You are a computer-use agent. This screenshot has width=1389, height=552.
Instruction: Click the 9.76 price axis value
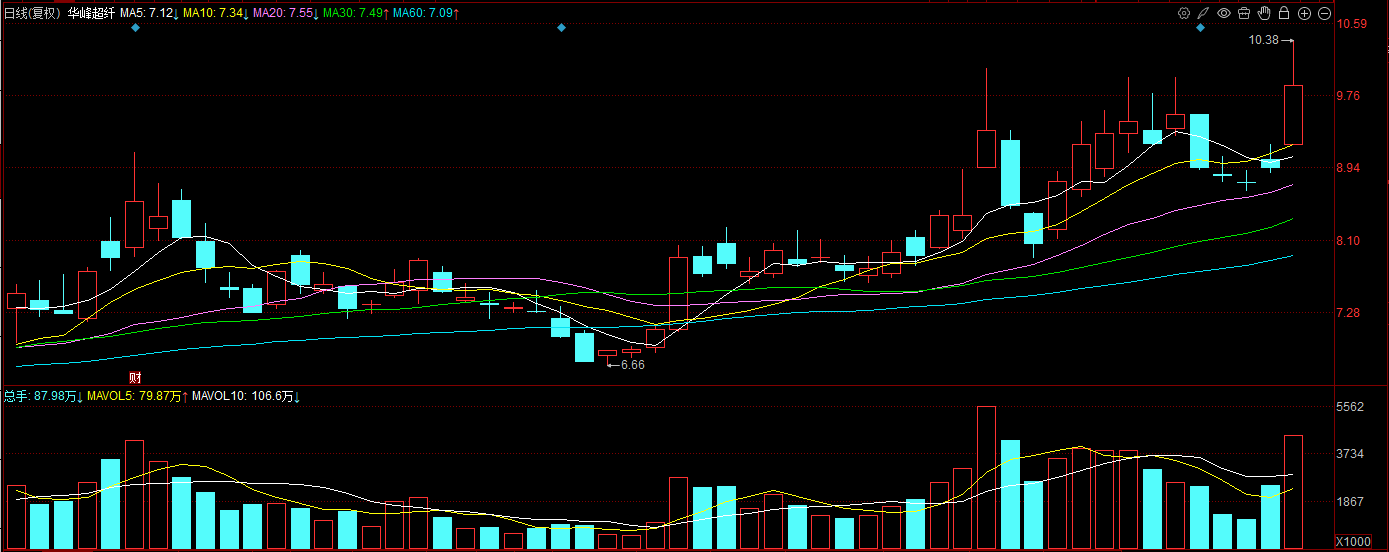pyautogui.click(x=1348, y=96)
